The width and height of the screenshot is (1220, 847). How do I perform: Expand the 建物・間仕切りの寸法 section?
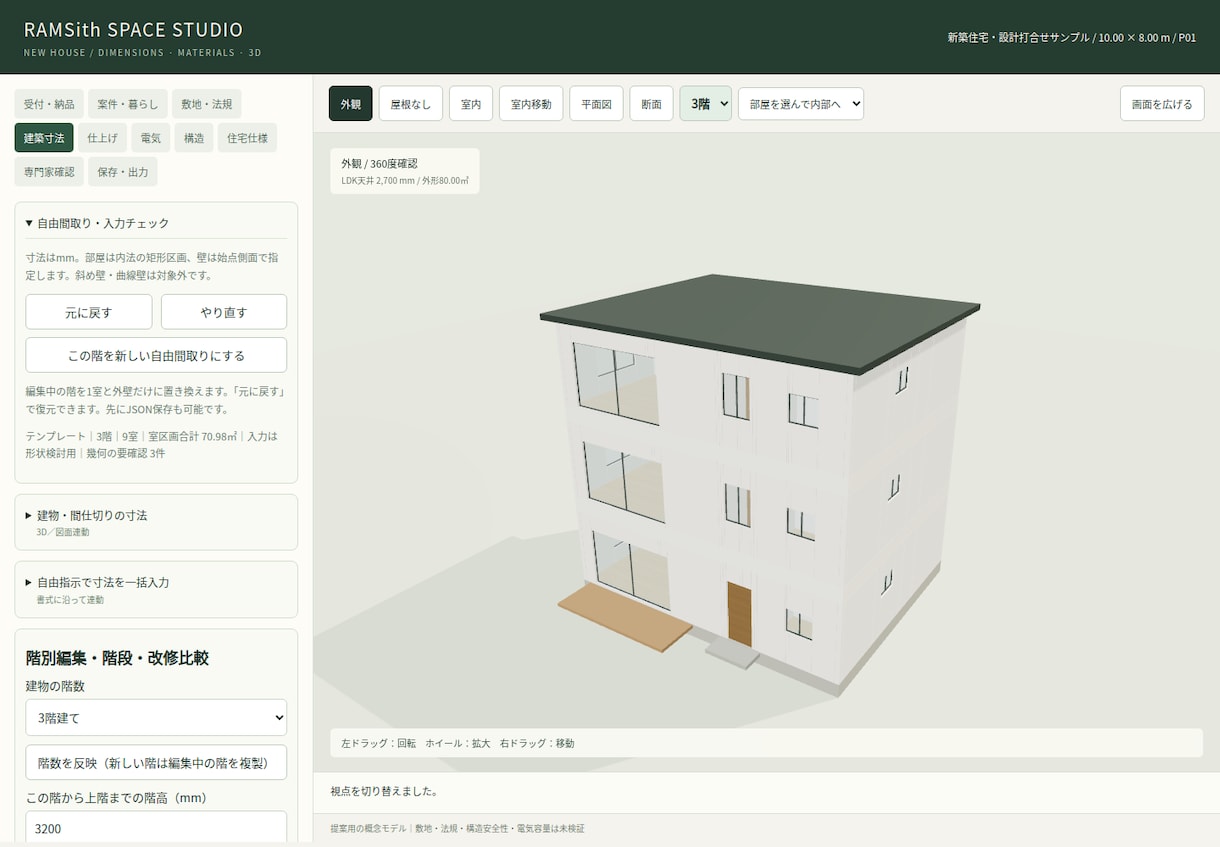pyautogui.click(x=156, y=522)
